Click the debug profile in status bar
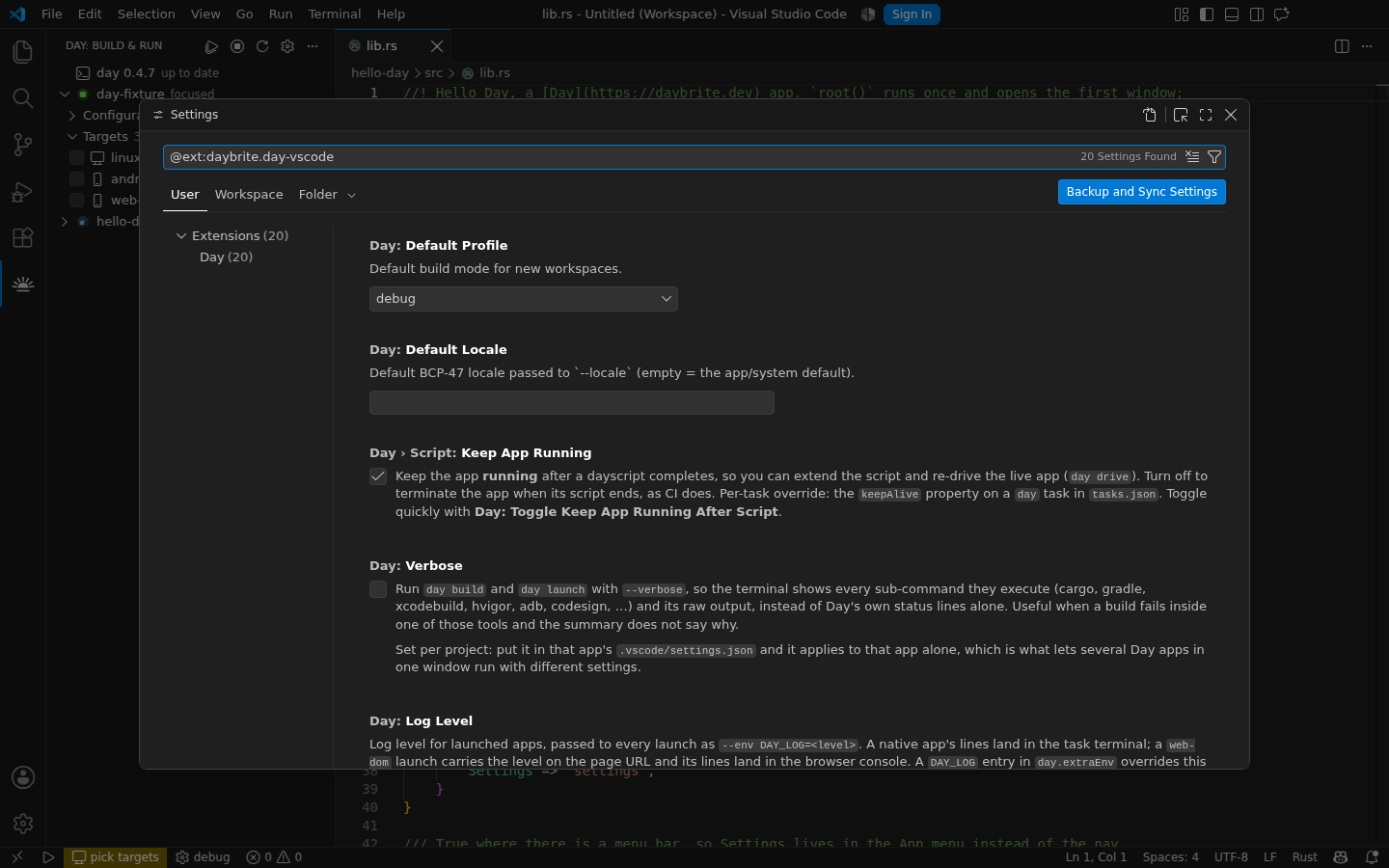The image size is (1389, 868). coord(204,857)
